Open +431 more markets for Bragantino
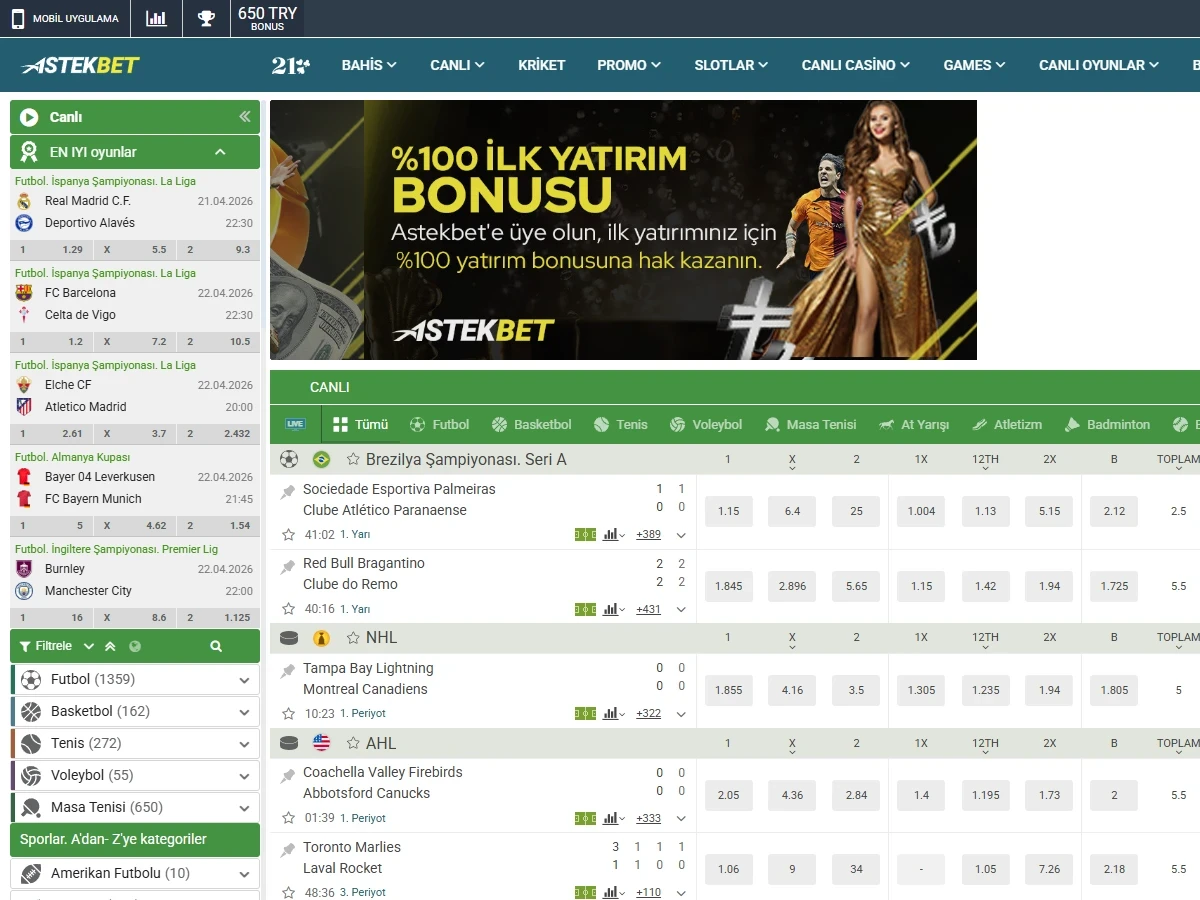The width and height of the screenshot is (1200, 900). pyautogui.click(x=648, y=609)
